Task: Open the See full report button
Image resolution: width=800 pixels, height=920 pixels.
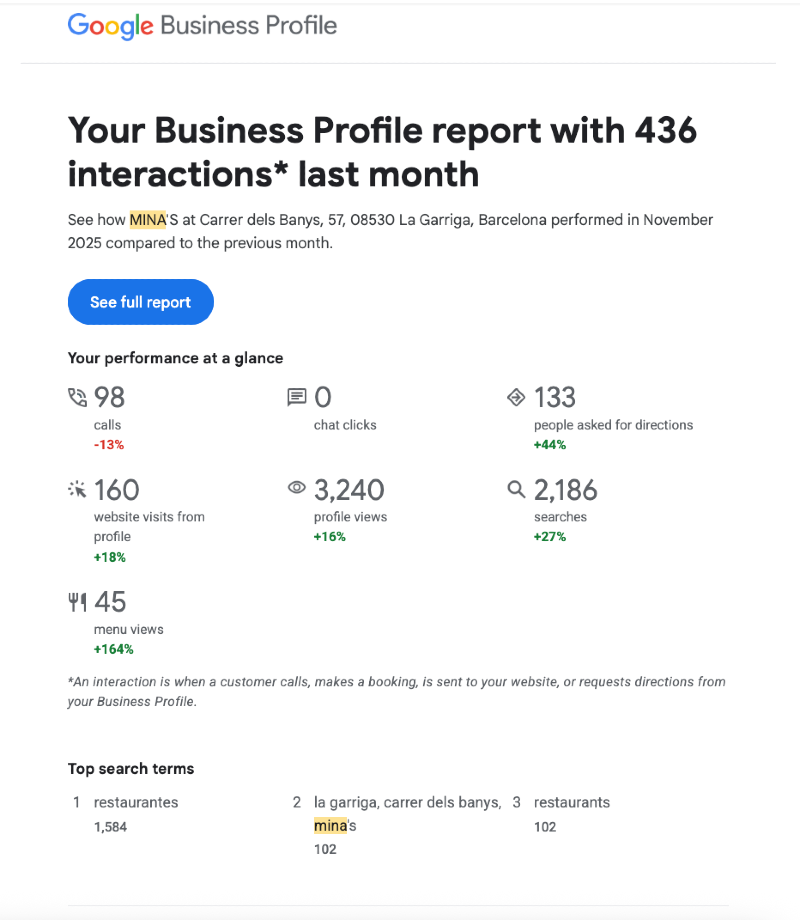Action: tap(141, 302)
